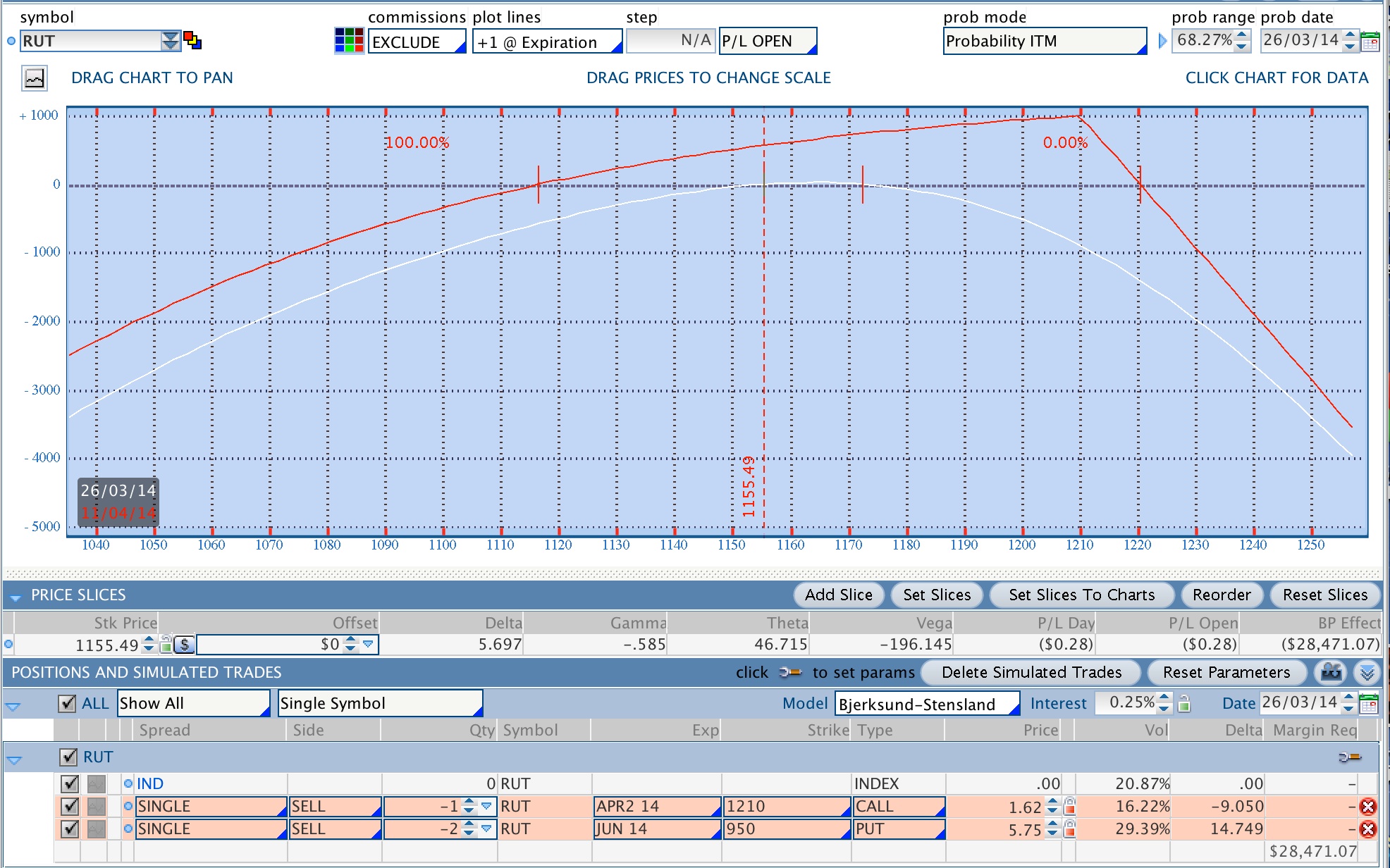1390x868 pixels.
Task: Open the CALL type dropdown in the 1210 row
Action: pyautogui.click(x=899, y=806)
